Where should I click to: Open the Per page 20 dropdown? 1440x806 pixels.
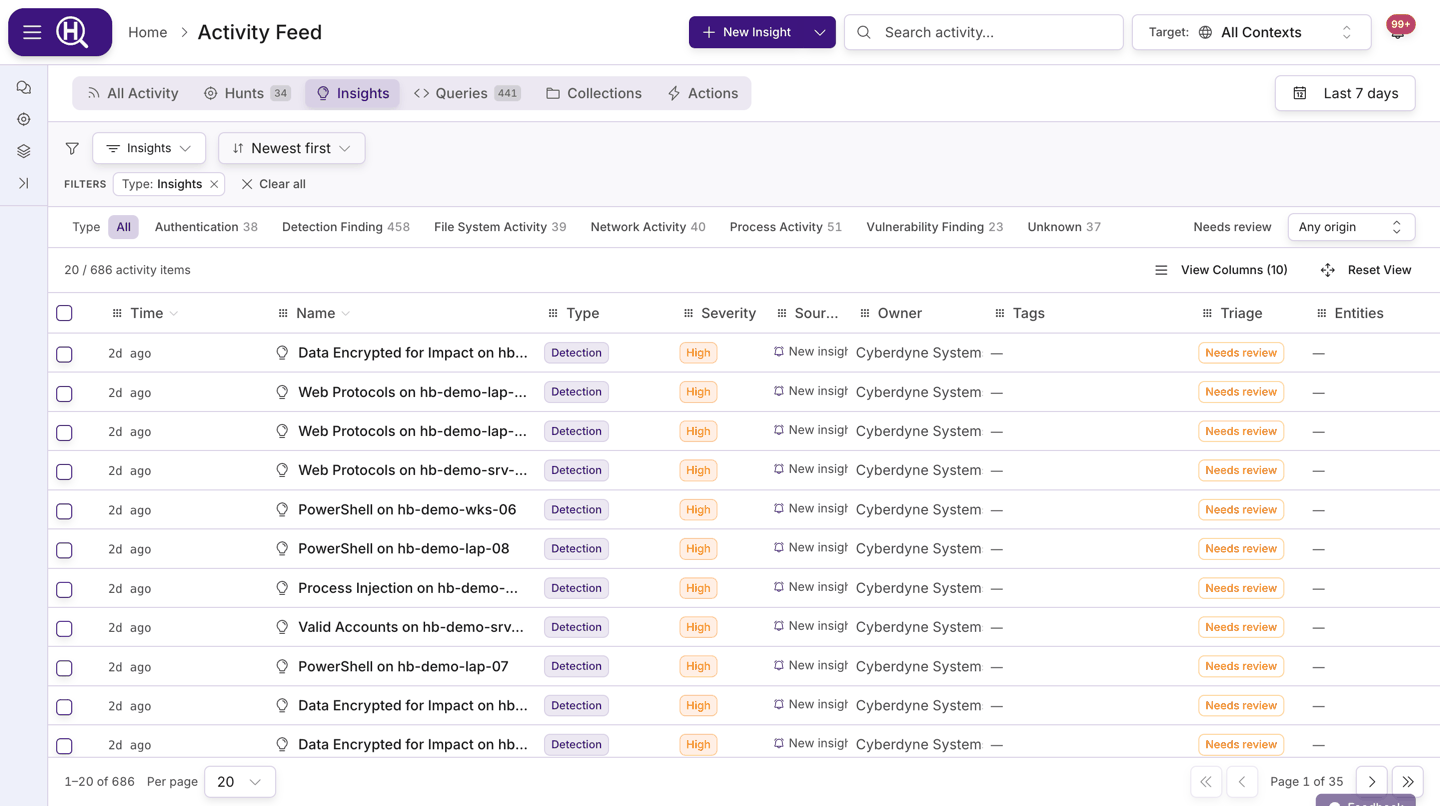point(240,782)
